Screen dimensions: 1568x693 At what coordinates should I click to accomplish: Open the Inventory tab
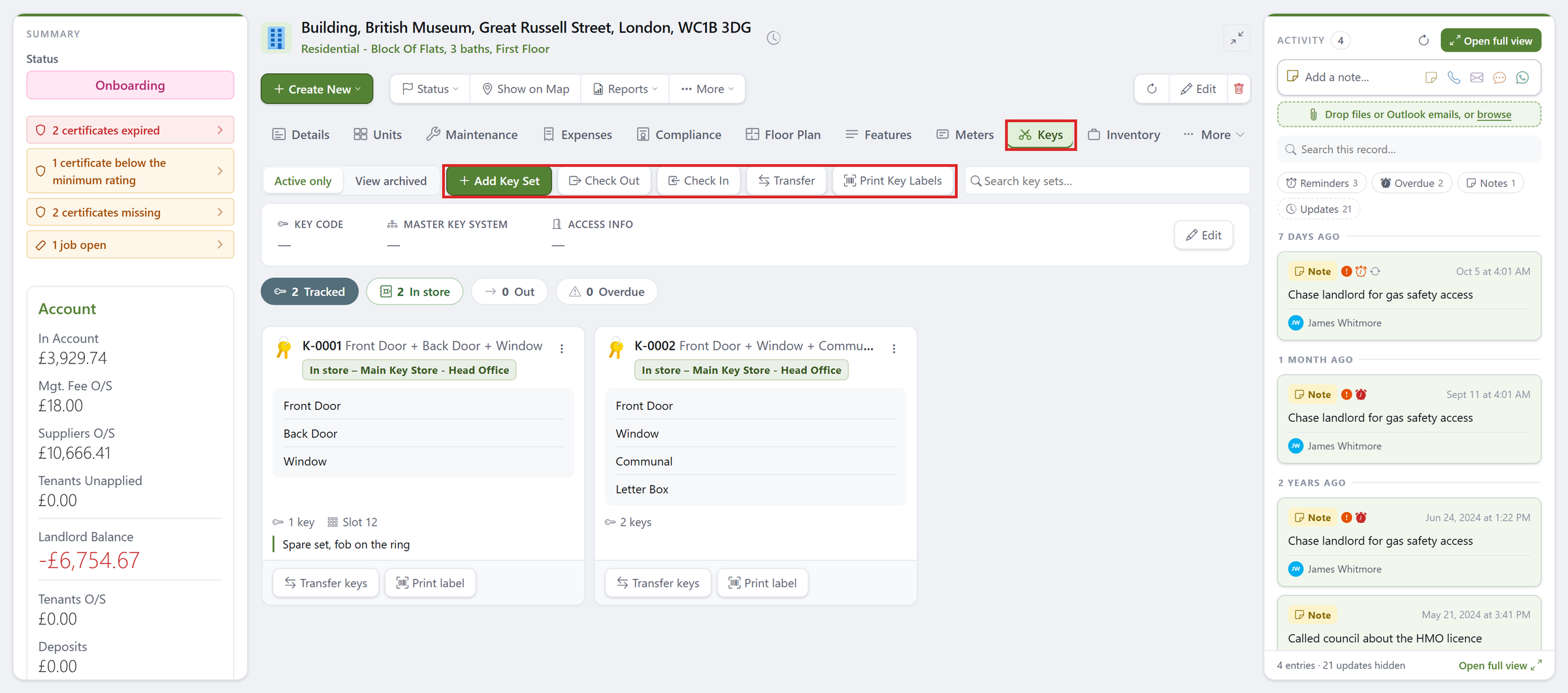pyautogui.click(x=1124, y=135)
